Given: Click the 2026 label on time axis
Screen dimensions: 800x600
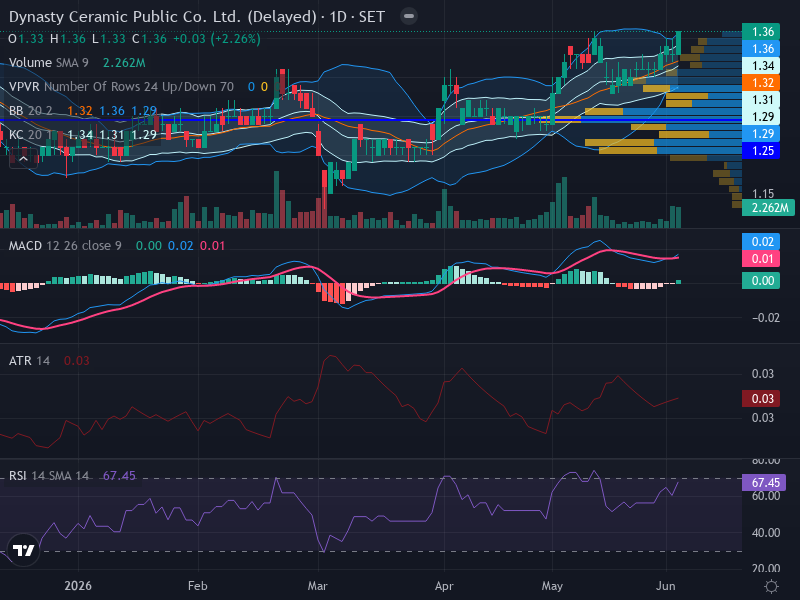Looking at the screenshot, I should tap(78, 586).
